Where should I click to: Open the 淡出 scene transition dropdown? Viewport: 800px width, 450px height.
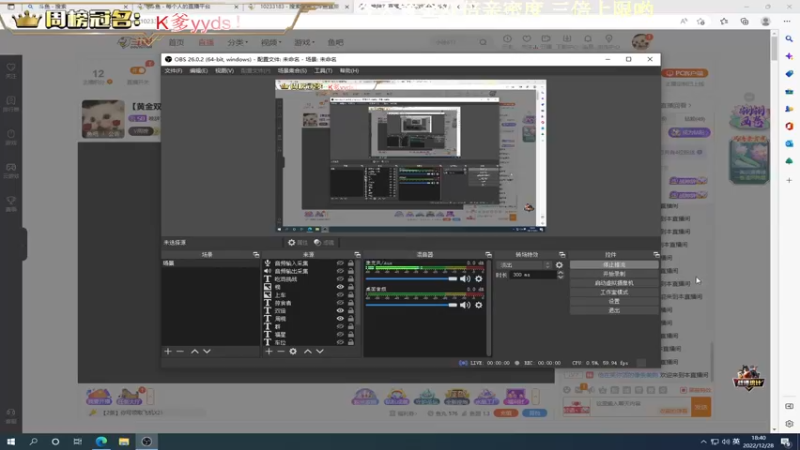click(x=525, y=265)
